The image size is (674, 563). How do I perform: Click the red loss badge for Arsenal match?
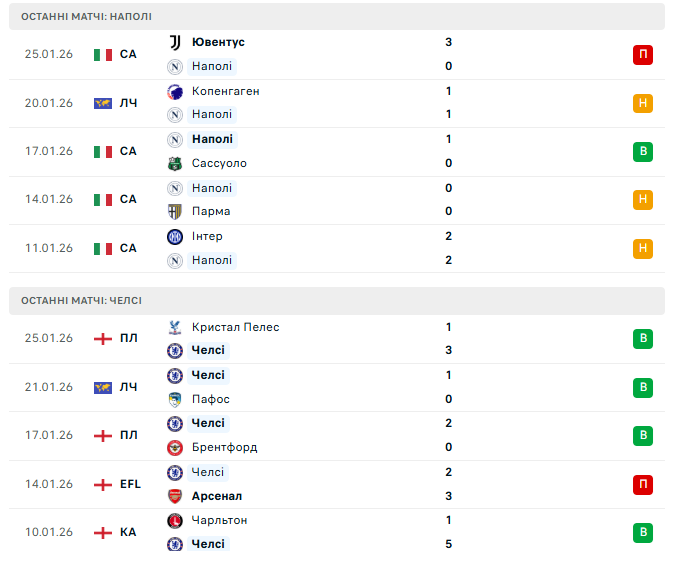[x=643, y=484]
